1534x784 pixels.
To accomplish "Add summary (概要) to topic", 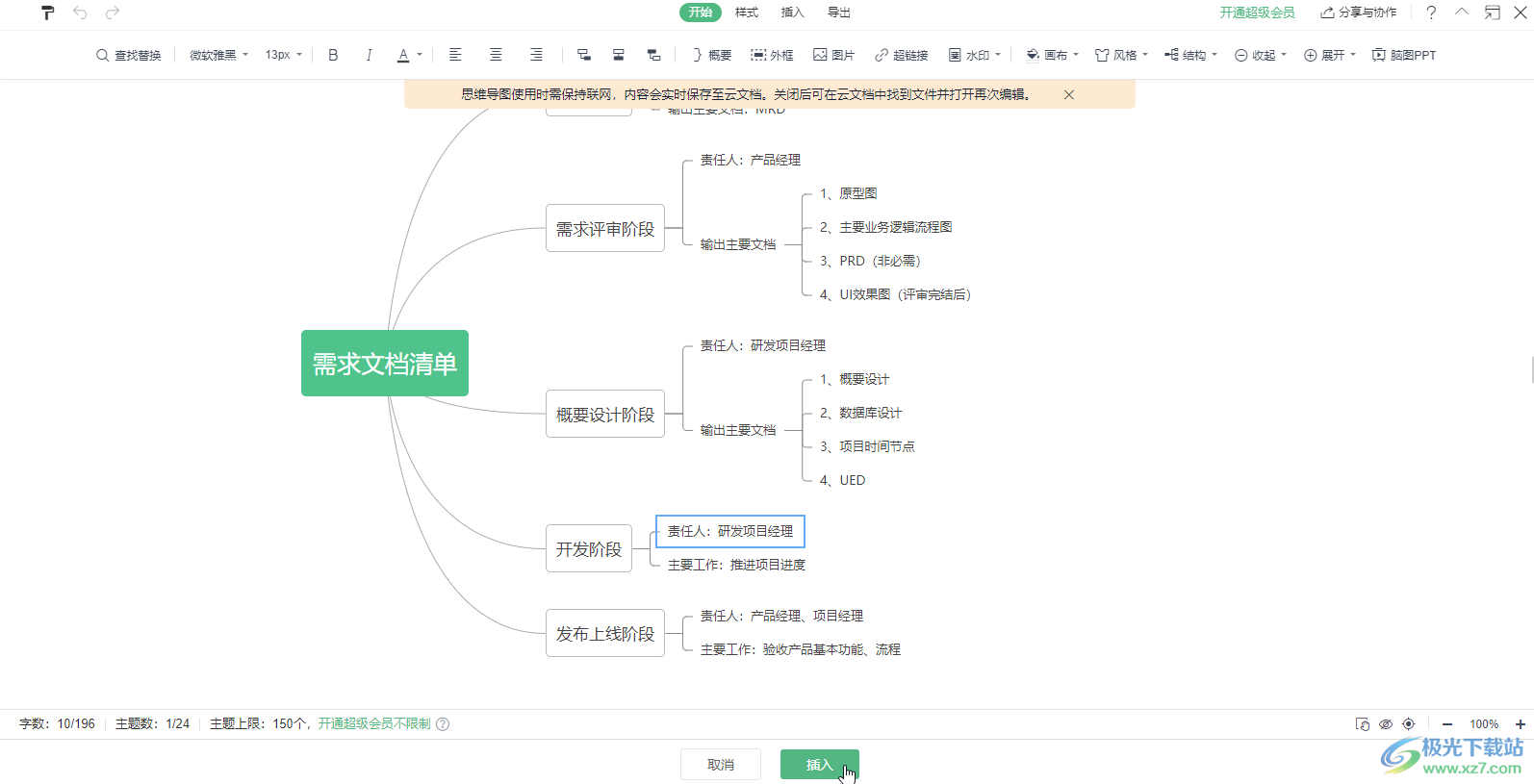I will coord(711,55).
